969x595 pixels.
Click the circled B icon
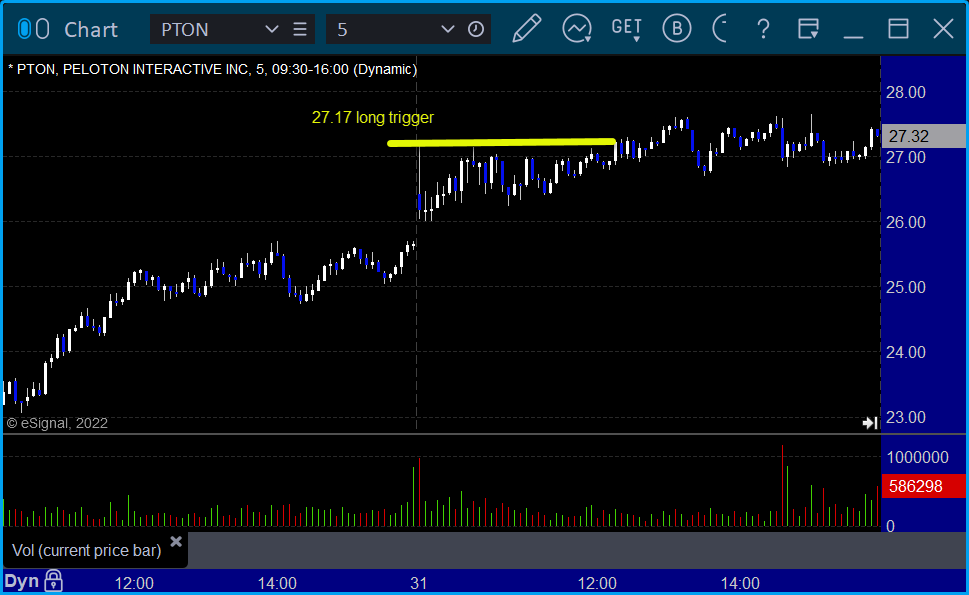[677, 29]
